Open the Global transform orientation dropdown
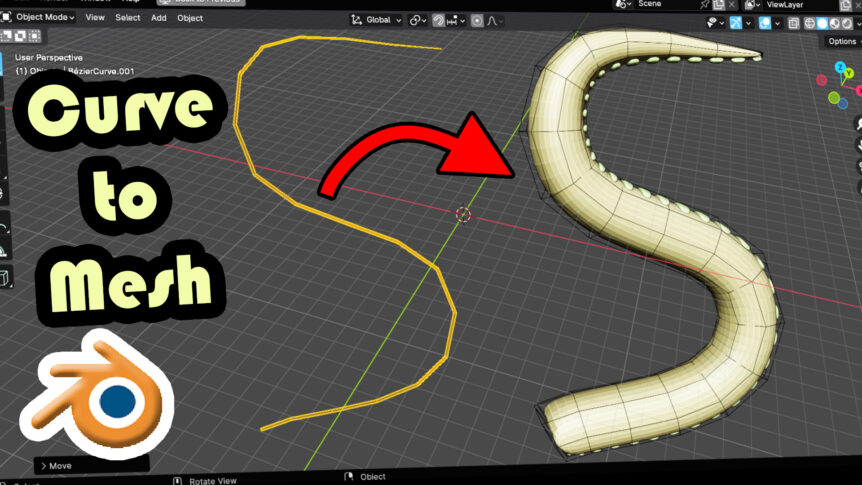 (376, 20)
